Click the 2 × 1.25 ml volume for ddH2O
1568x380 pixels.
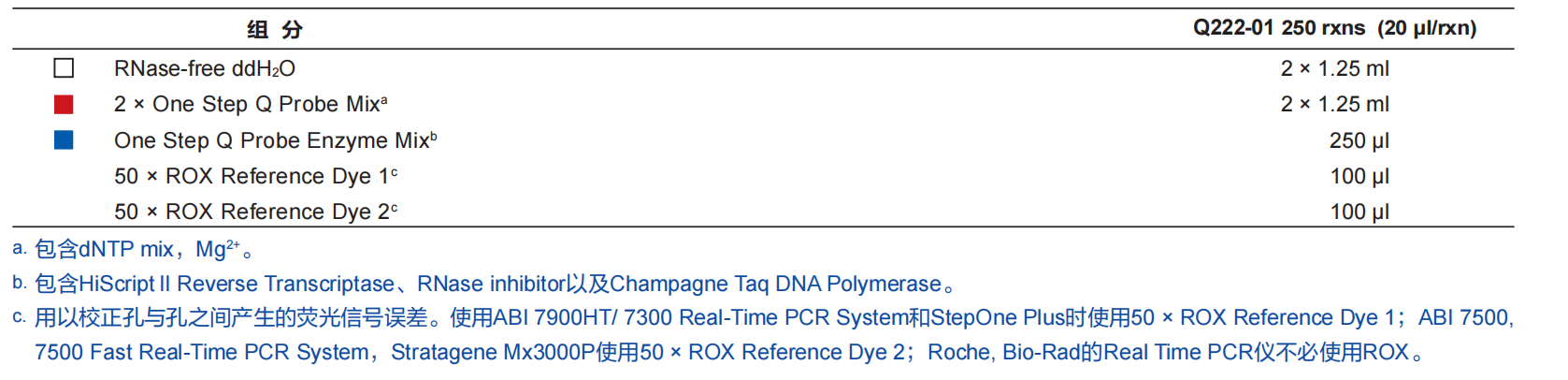pos(1334,68)
